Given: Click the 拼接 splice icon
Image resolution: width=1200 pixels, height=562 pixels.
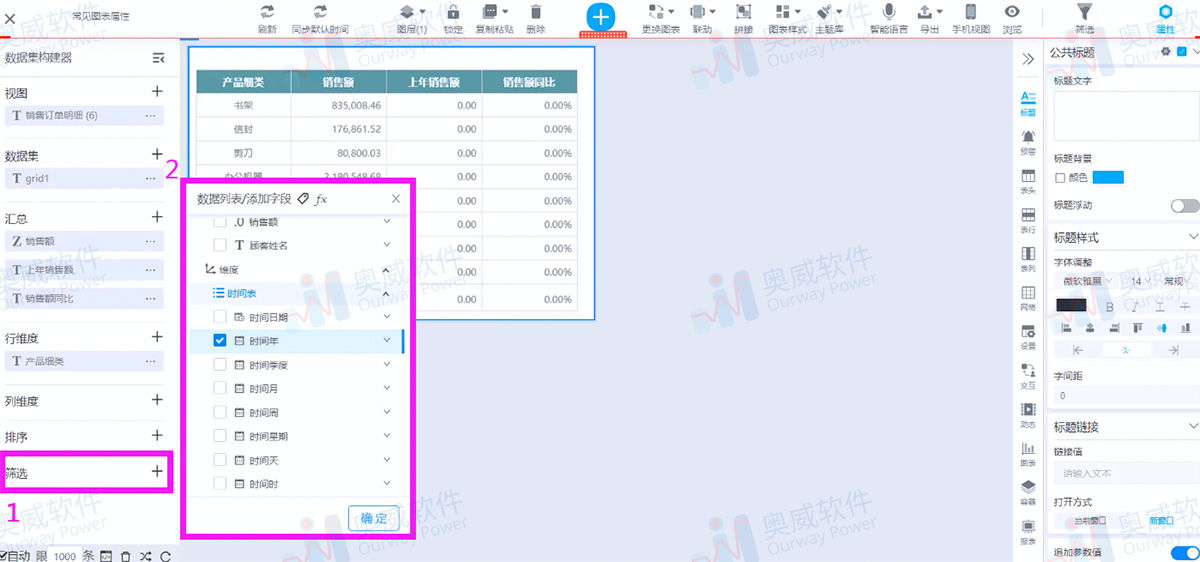Looking at the screenshot, I should 743,12.
